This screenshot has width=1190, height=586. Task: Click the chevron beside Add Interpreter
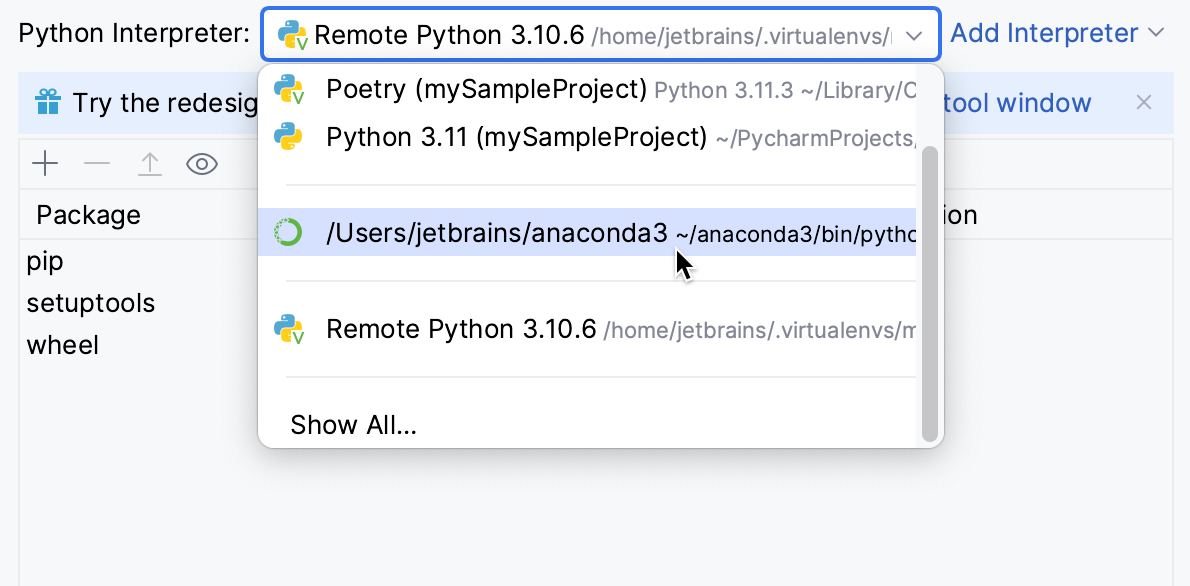[1156, 34]
